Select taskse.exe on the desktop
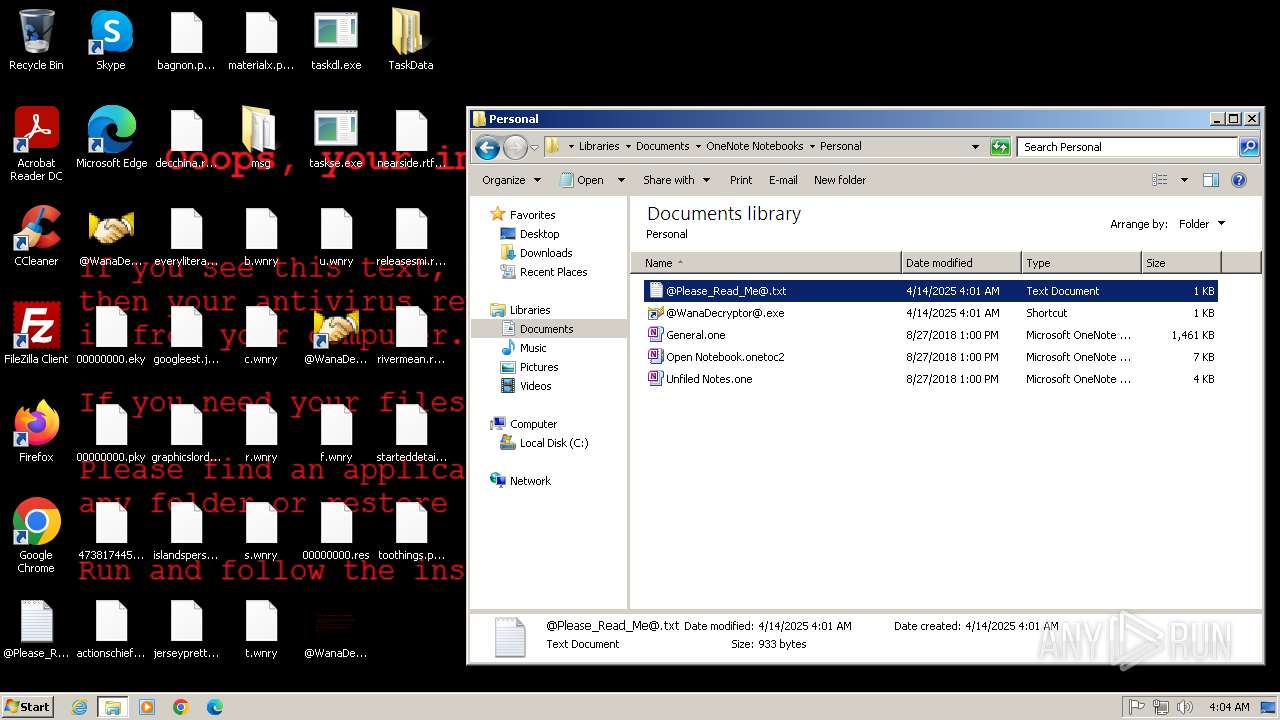Image resolution: width=1280 pixels, height=720 pixels. click(x=336, y=138)
